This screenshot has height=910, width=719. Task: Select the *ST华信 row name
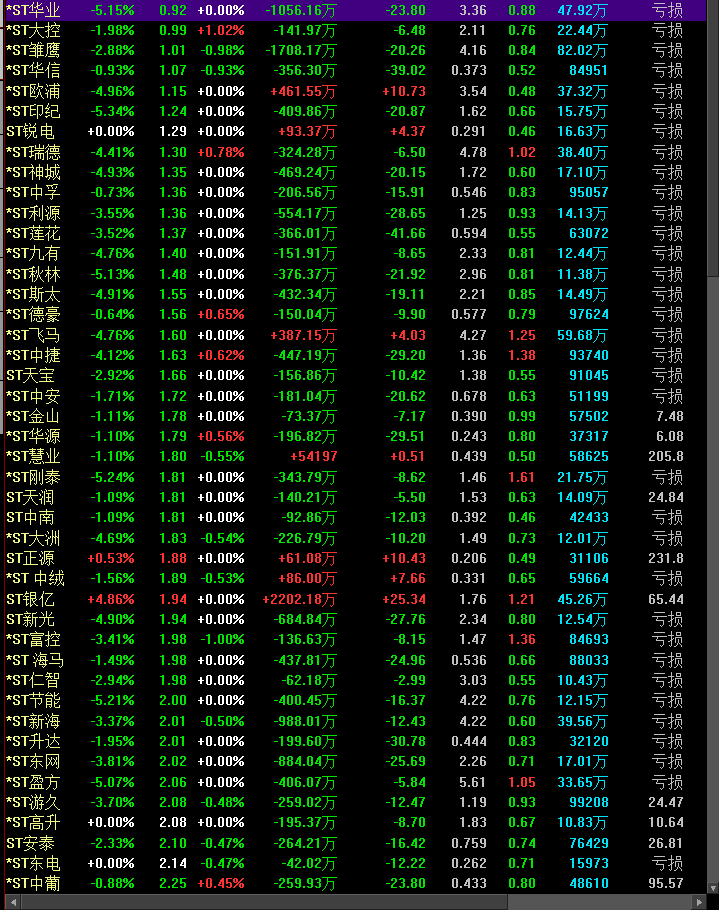(32, 71)
